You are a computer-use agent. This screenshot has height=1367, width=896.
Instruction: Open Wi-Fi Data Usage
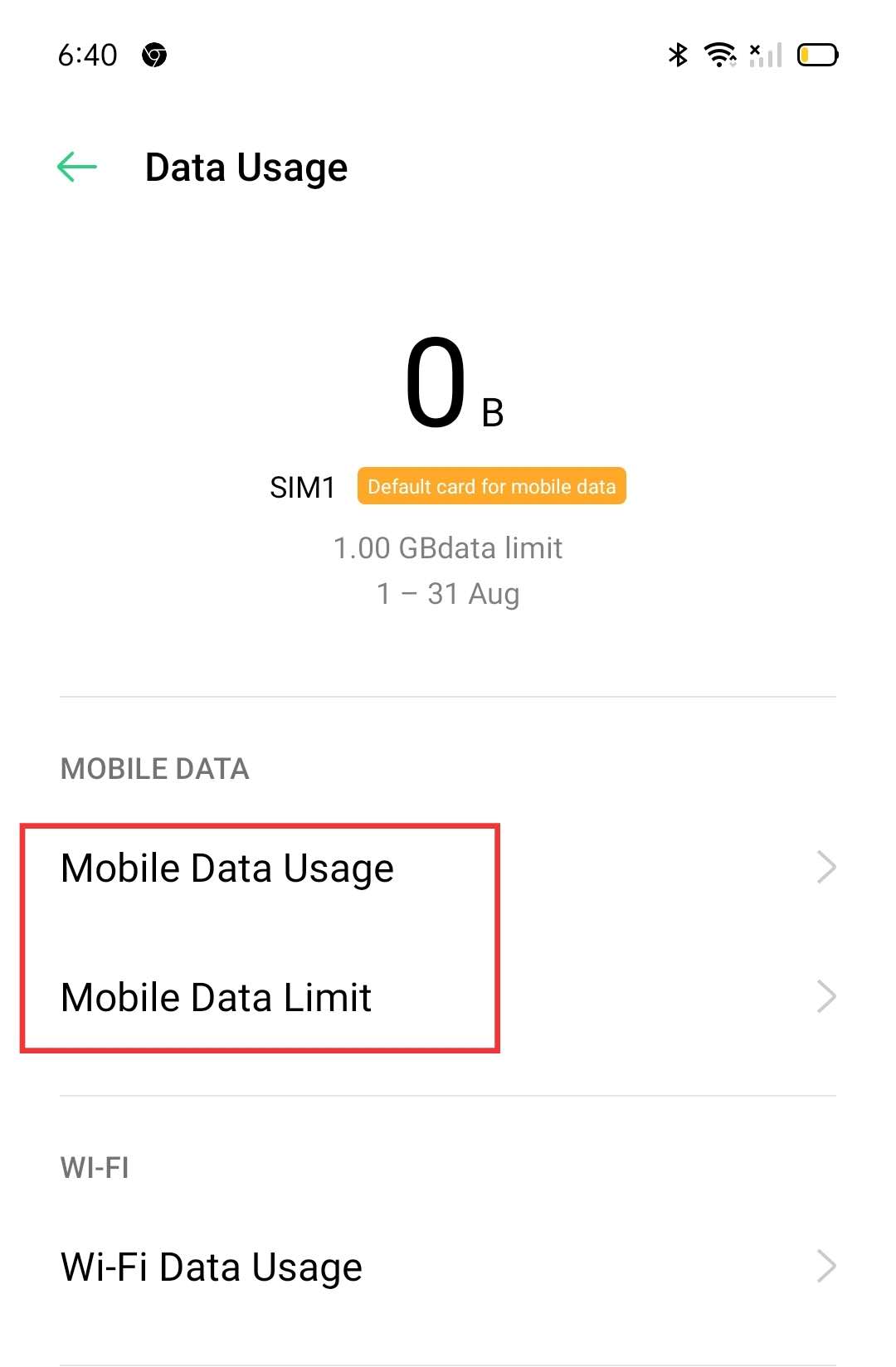pyautogui.click(x=212, y=1267)
